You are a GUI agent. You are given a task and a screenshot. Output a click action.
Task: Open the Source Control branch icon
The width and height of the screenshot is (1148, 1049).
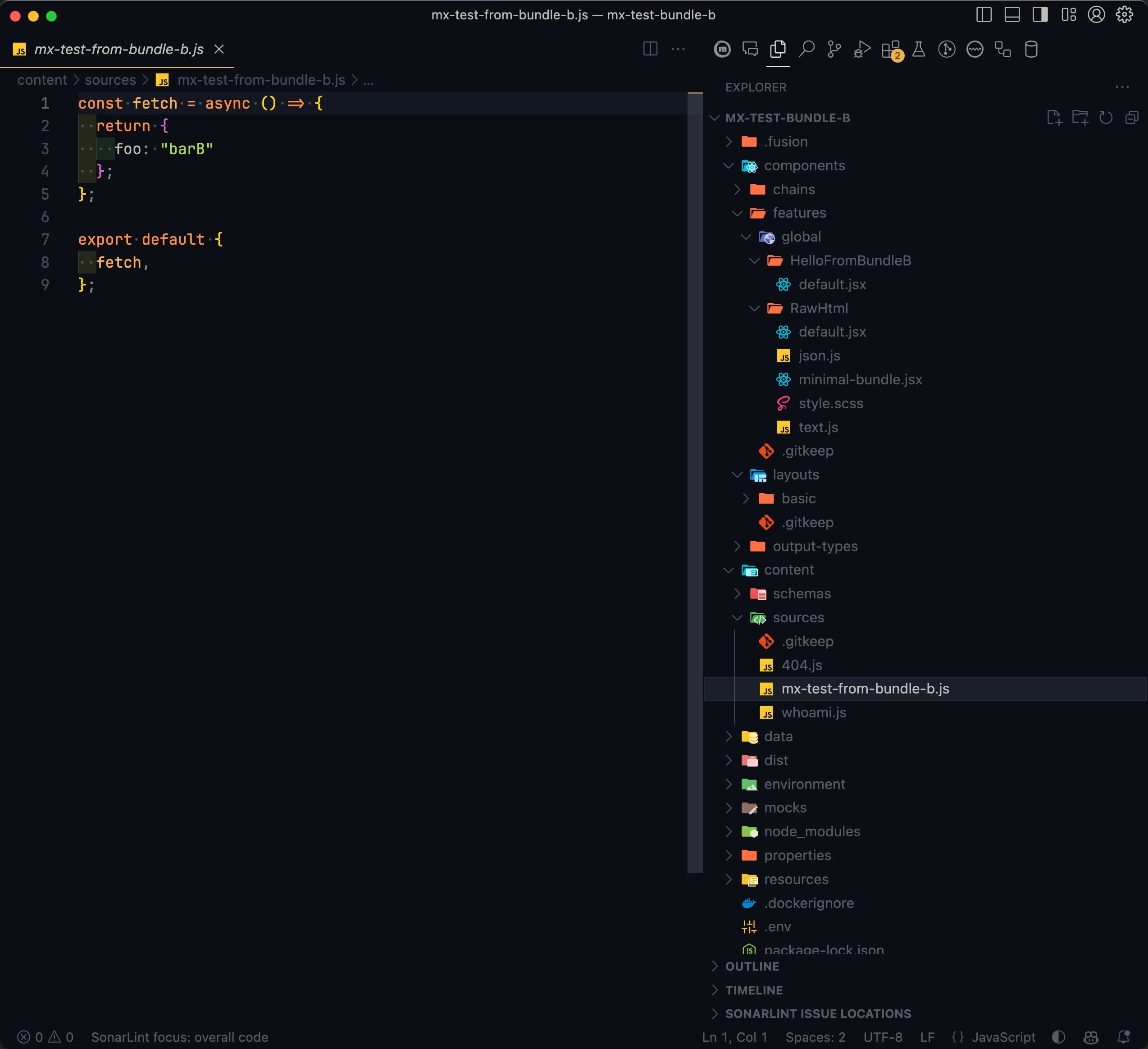tap(834, 50)
